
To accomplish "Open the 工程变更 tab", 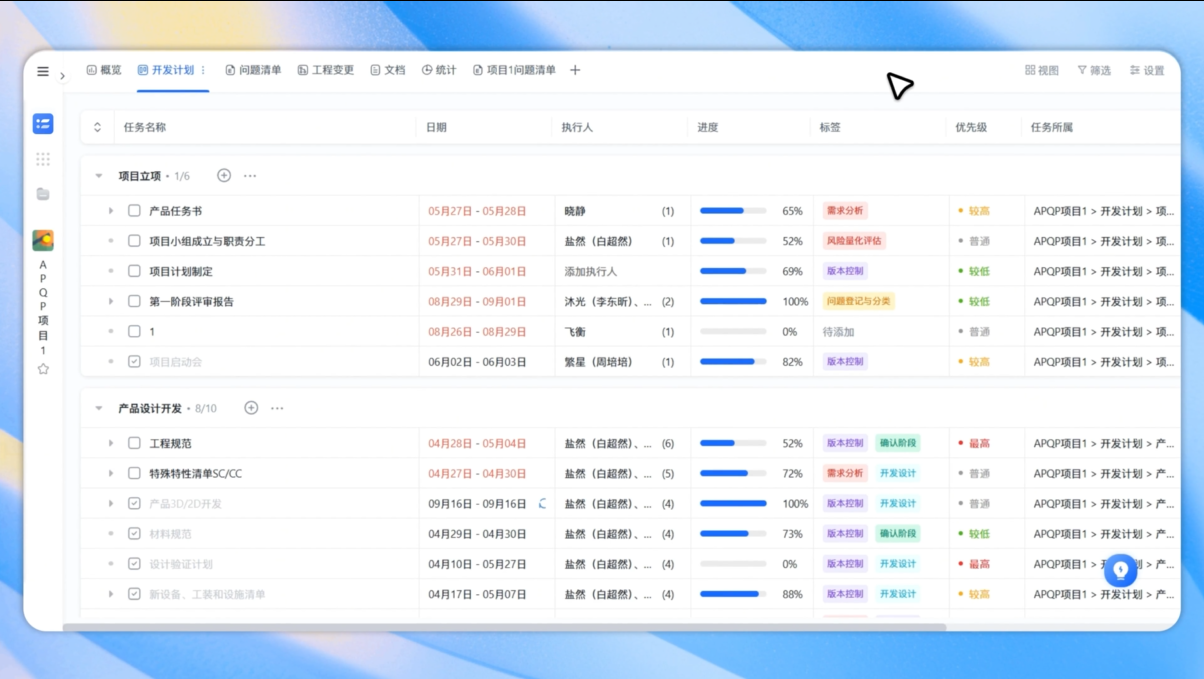I will click(326, 71).
